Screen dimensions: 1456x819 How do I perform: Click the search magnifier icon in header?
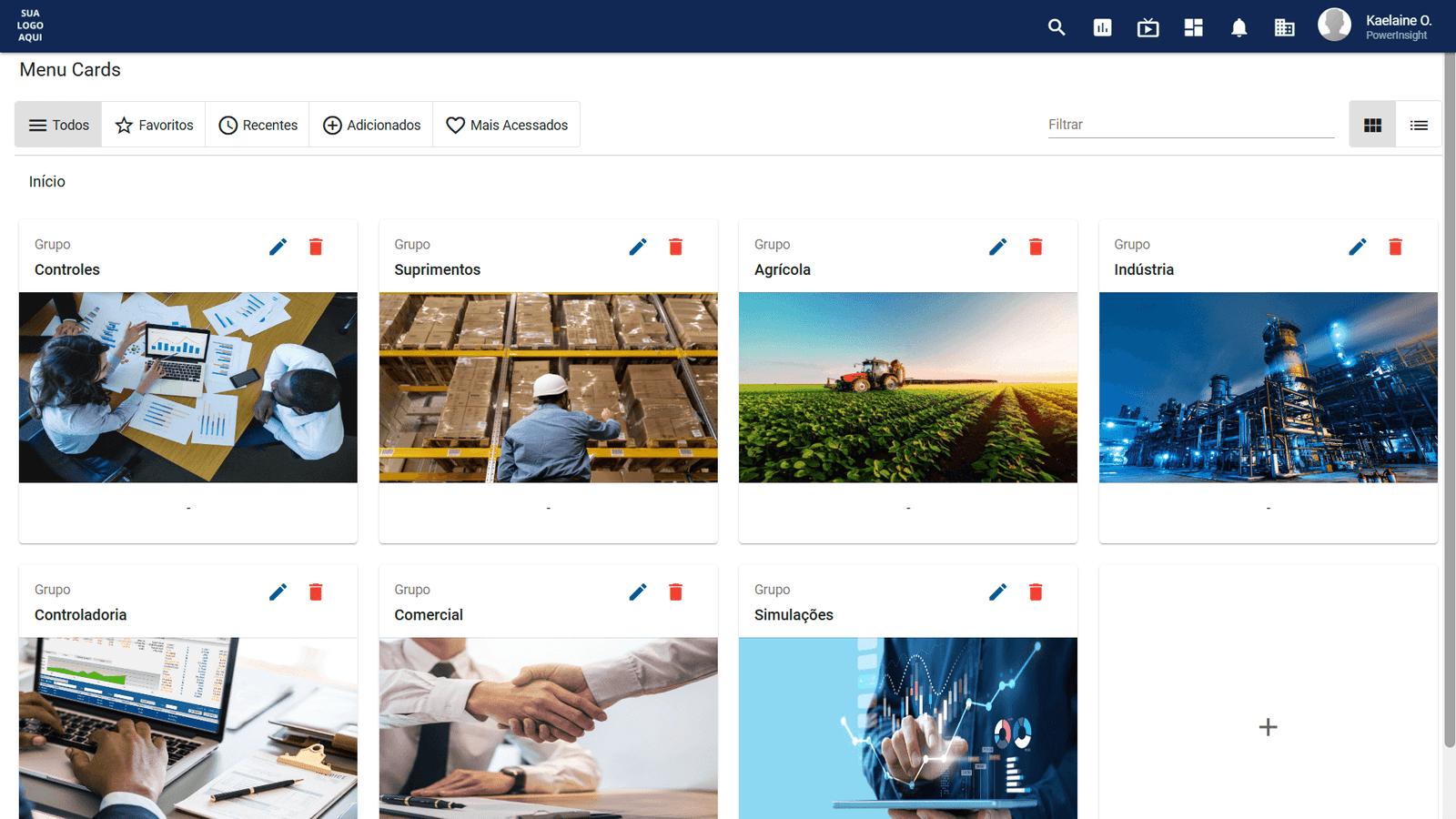pos(1057,27)
